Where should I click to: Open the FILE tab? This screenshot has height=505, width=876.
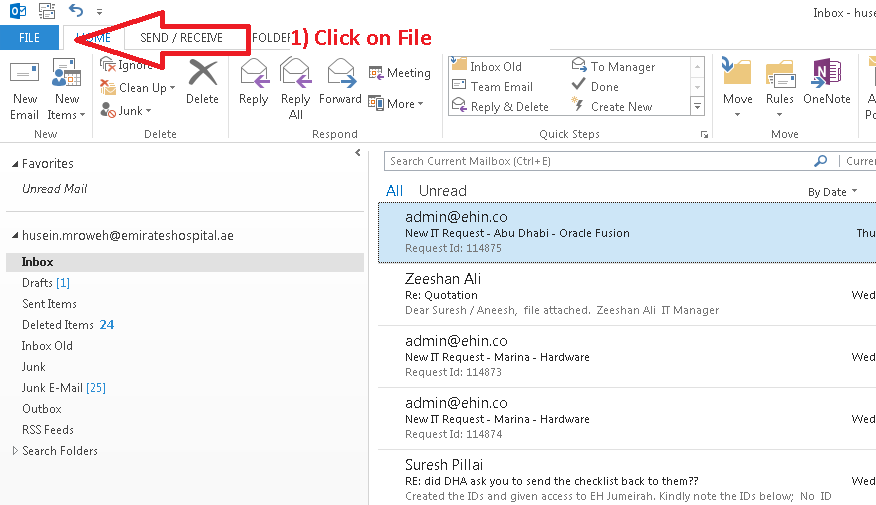[29, 37]
